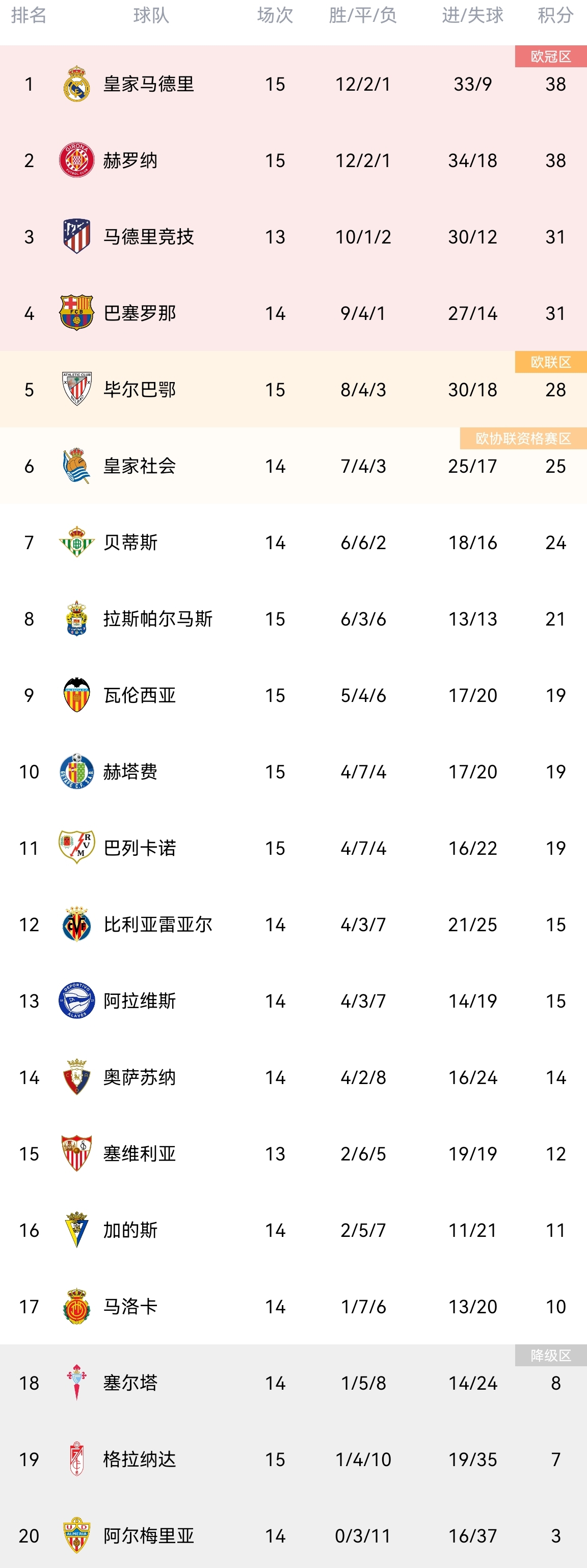
Task: Click the FC Barcelona crest
Action: coord(77,313)
